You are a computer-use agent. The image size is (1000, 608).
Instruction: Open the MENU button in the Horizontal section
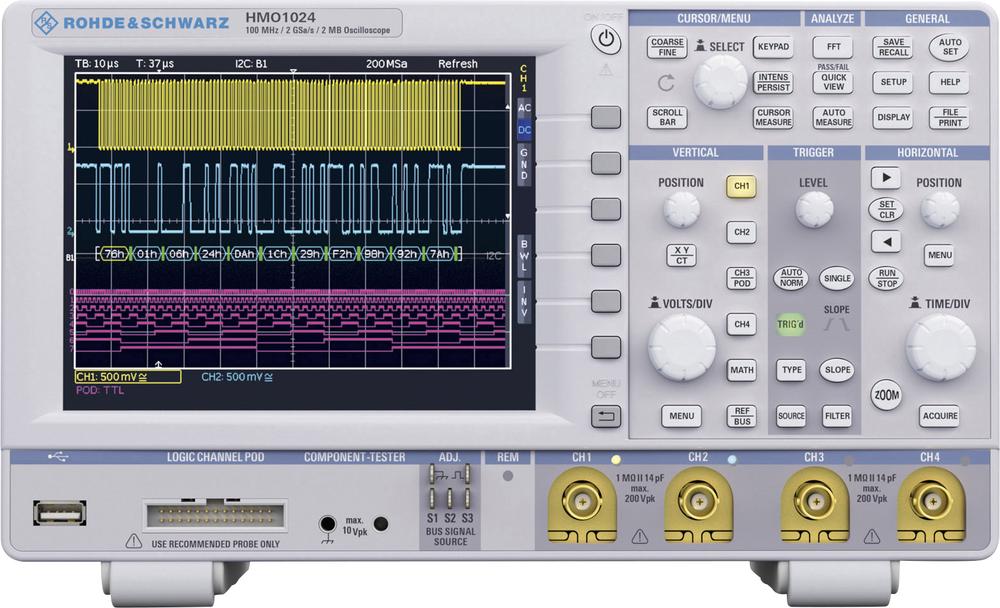tap(939, 255)
